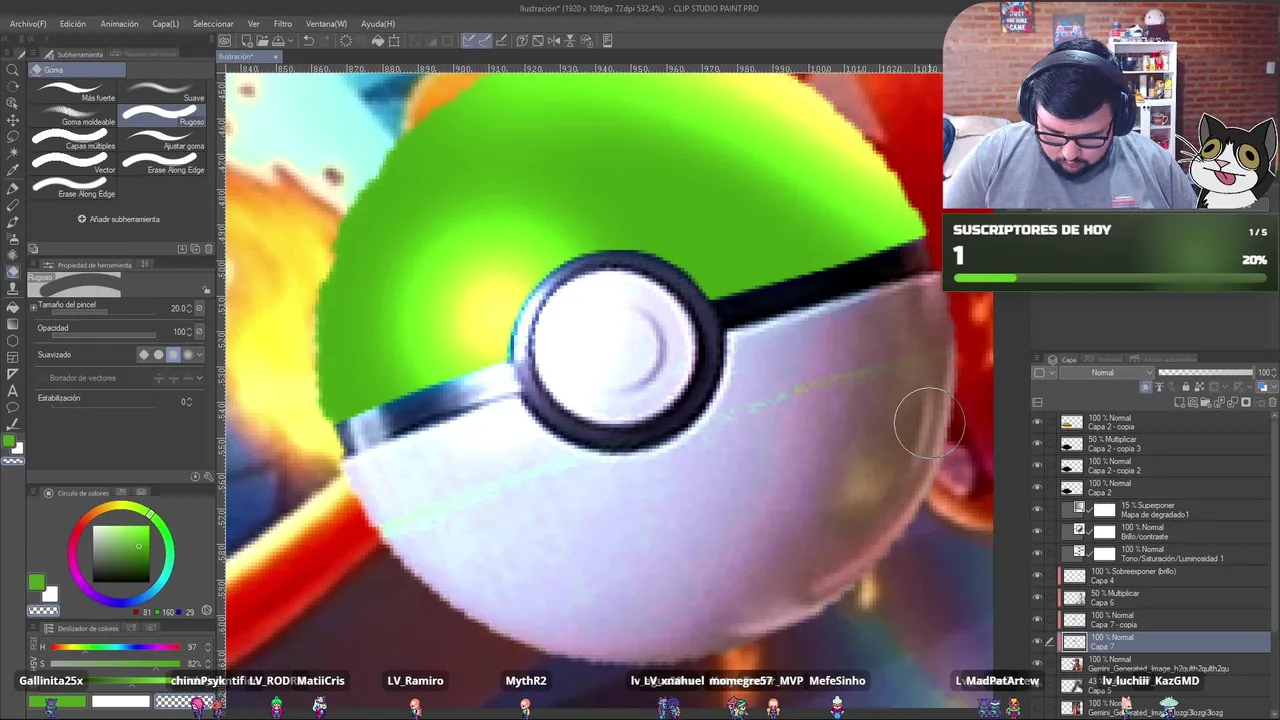Hide the Capa 2 - copia 3 layer
The image size is (1280, 720).
[1037, 444]
